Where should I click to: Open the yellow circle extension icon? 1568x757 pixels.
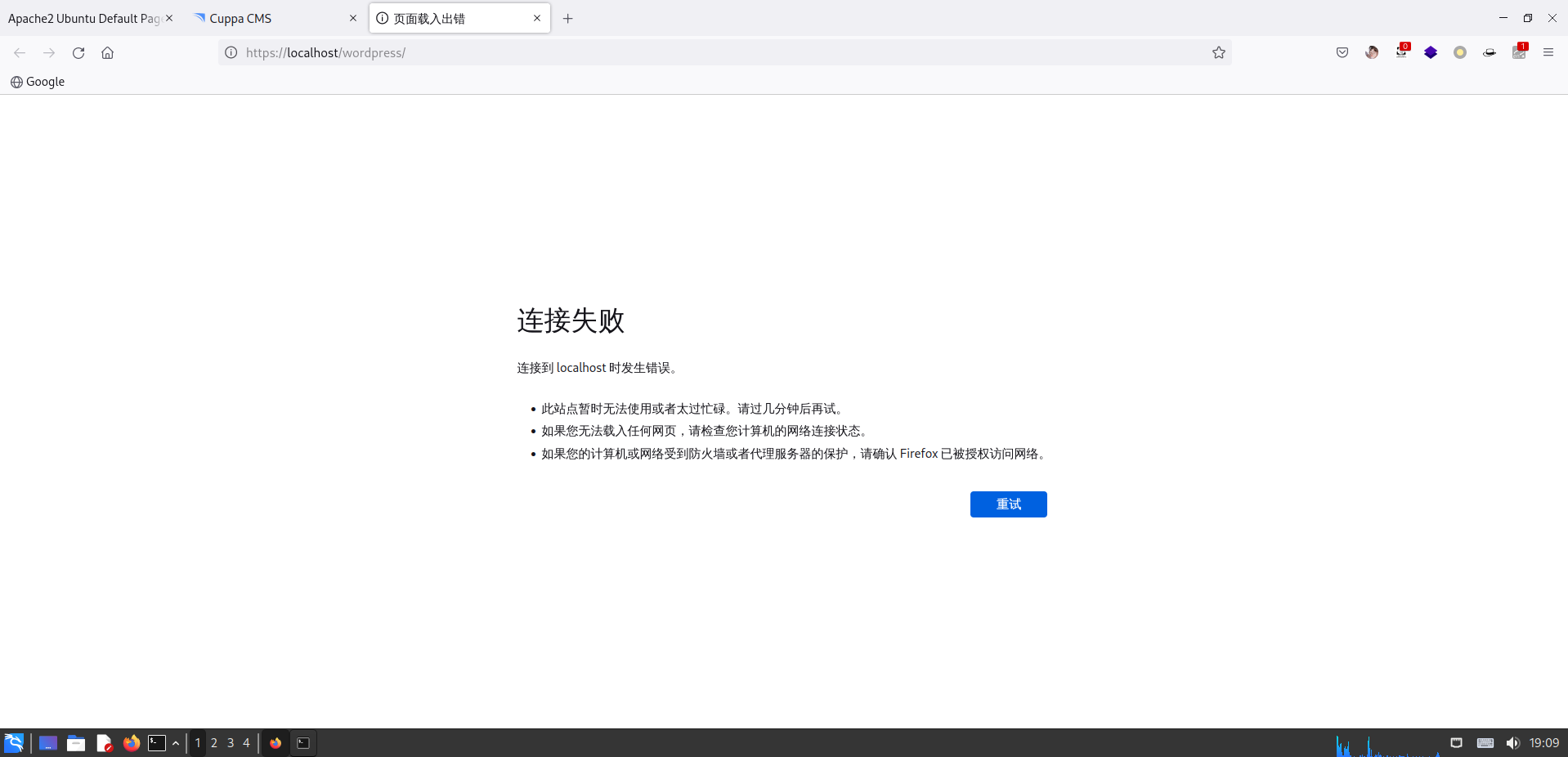click(x=1460, y=52)
